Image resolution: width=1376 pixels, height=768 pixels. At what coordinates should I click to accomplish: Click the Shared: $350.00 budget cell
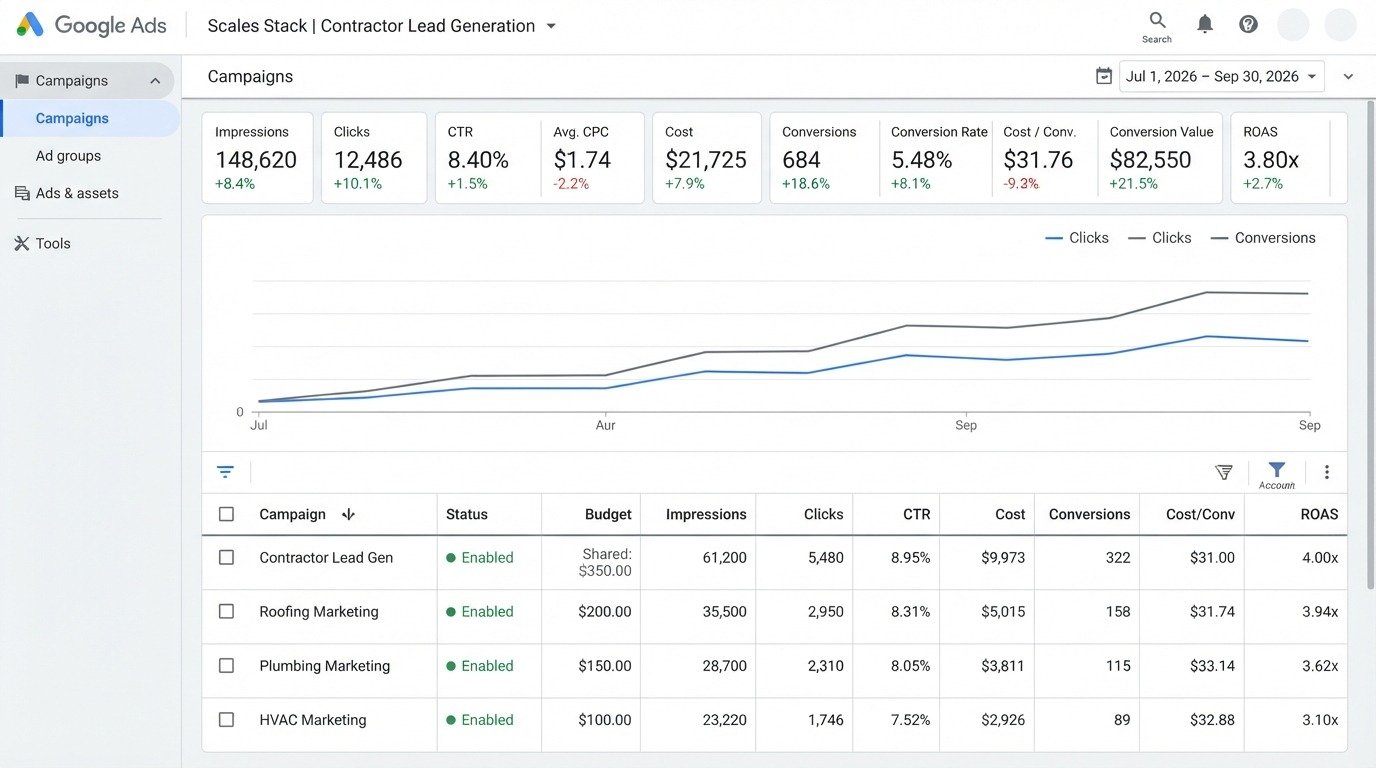[x=605, y=562]
